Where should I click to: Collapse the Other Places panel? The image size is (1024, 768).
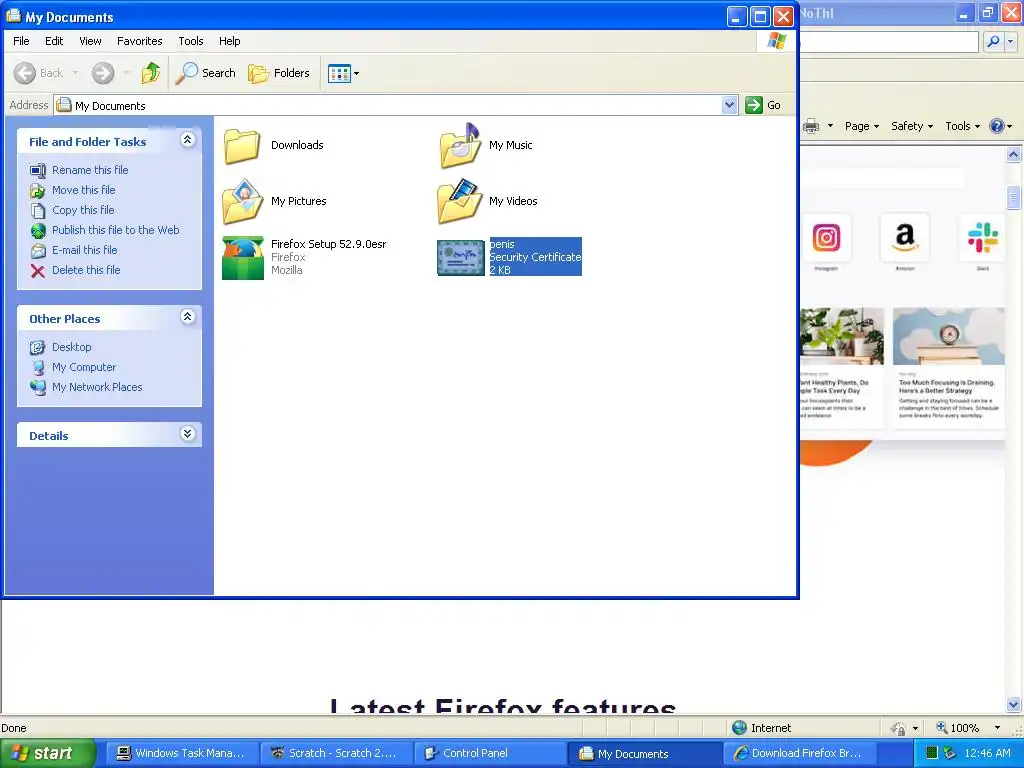coord(187,317)
